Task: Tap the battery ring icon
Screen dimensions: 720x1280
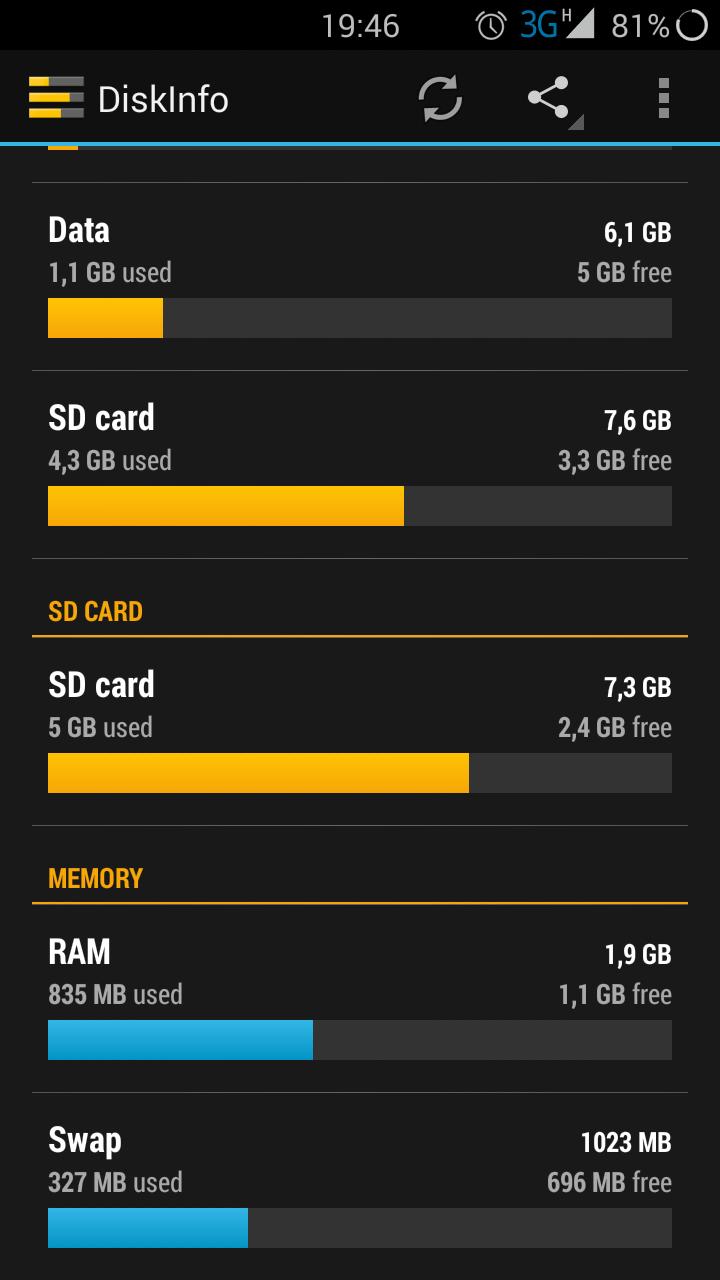Action: pyautogui.click(x=692, y=26)
